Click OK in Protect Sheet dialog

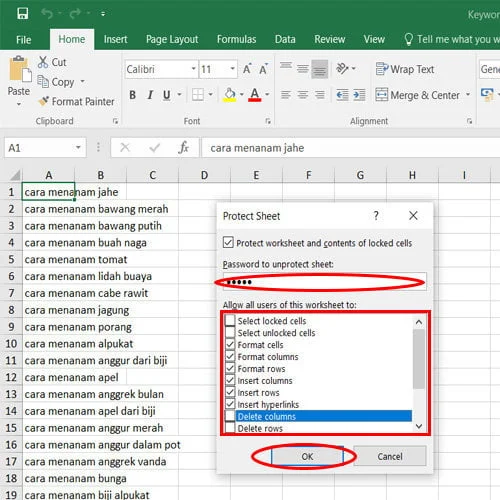point(307,456)
